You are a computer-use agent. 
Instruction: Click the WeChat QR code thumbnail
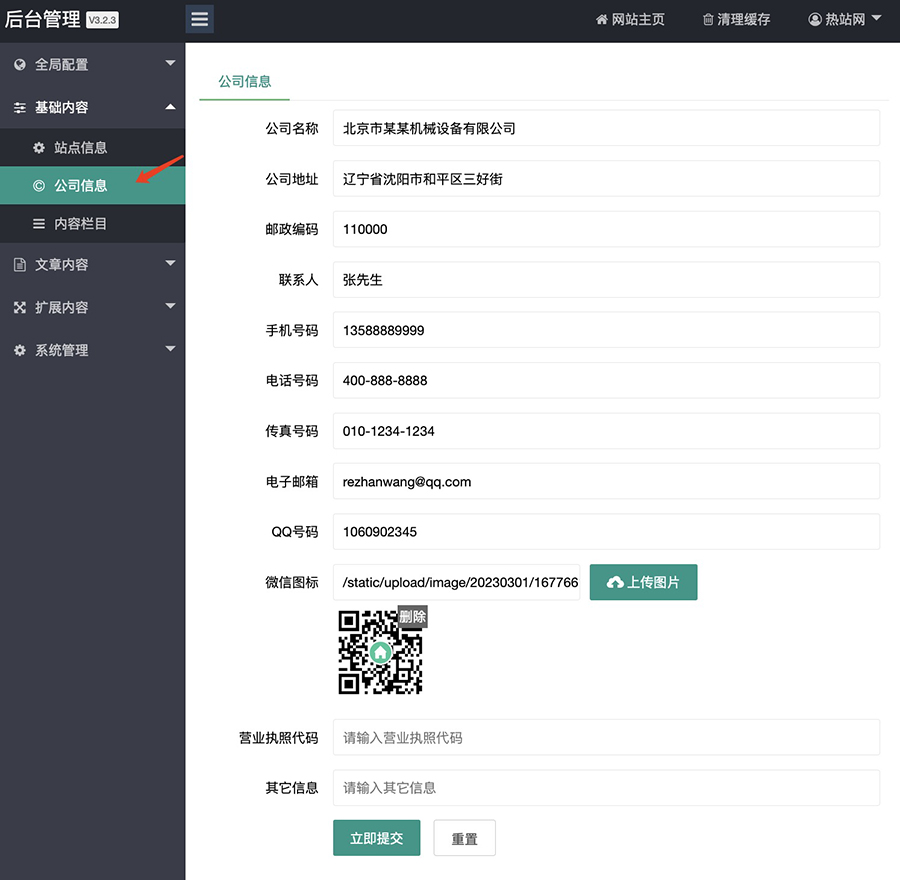tap(380, 652)
